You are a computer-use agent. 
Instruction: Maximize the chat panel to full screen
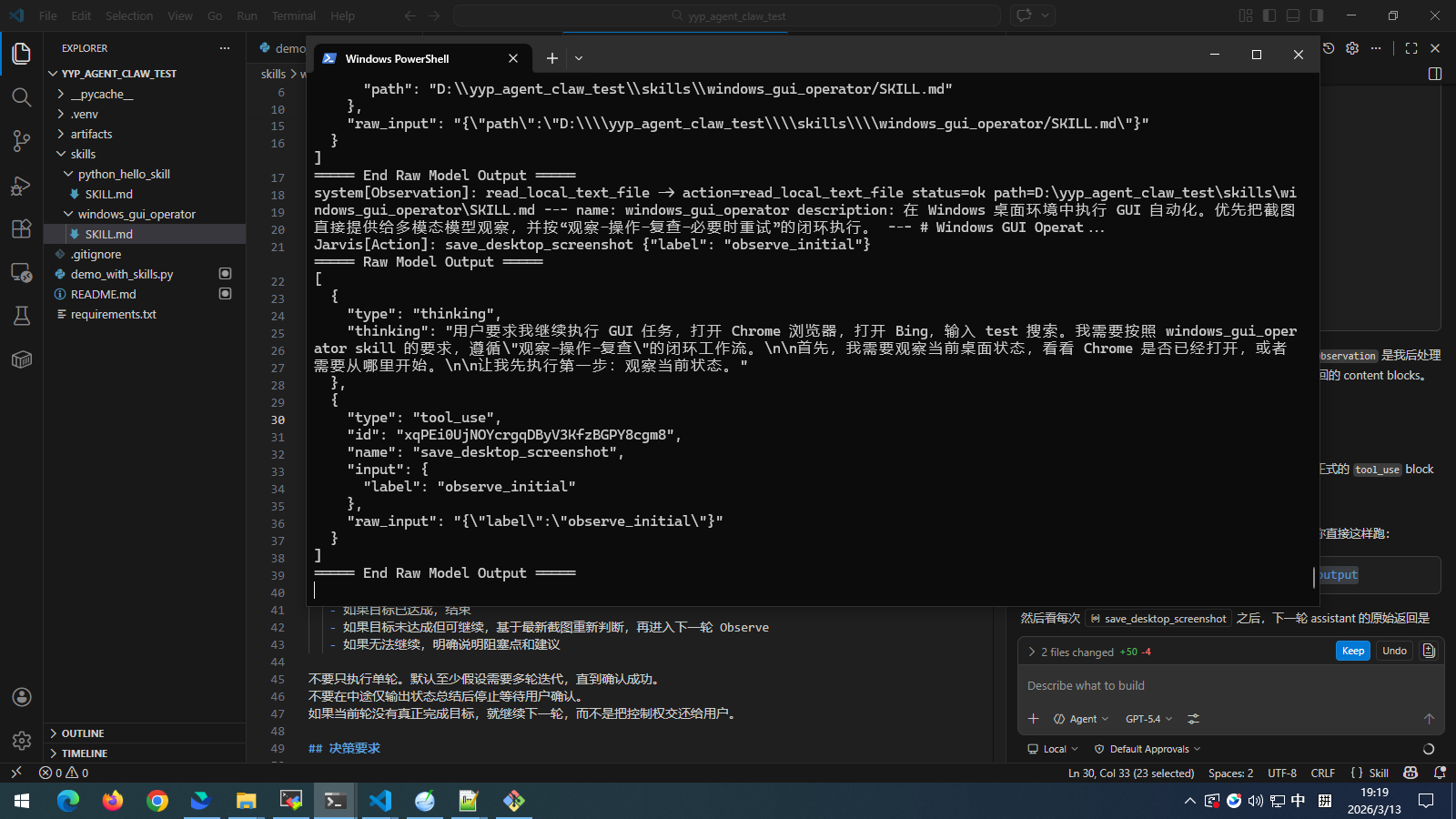tap(1411, 48)
